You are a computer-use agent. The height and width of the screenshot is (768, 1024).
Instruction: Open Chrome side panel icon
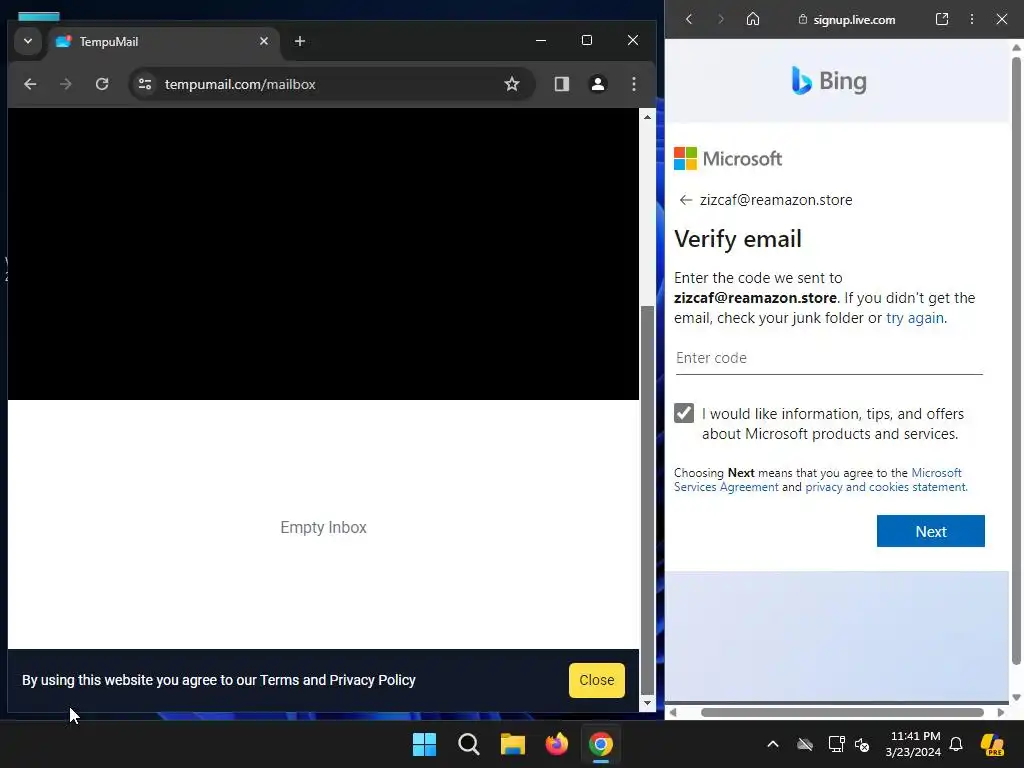click(562, 84)
